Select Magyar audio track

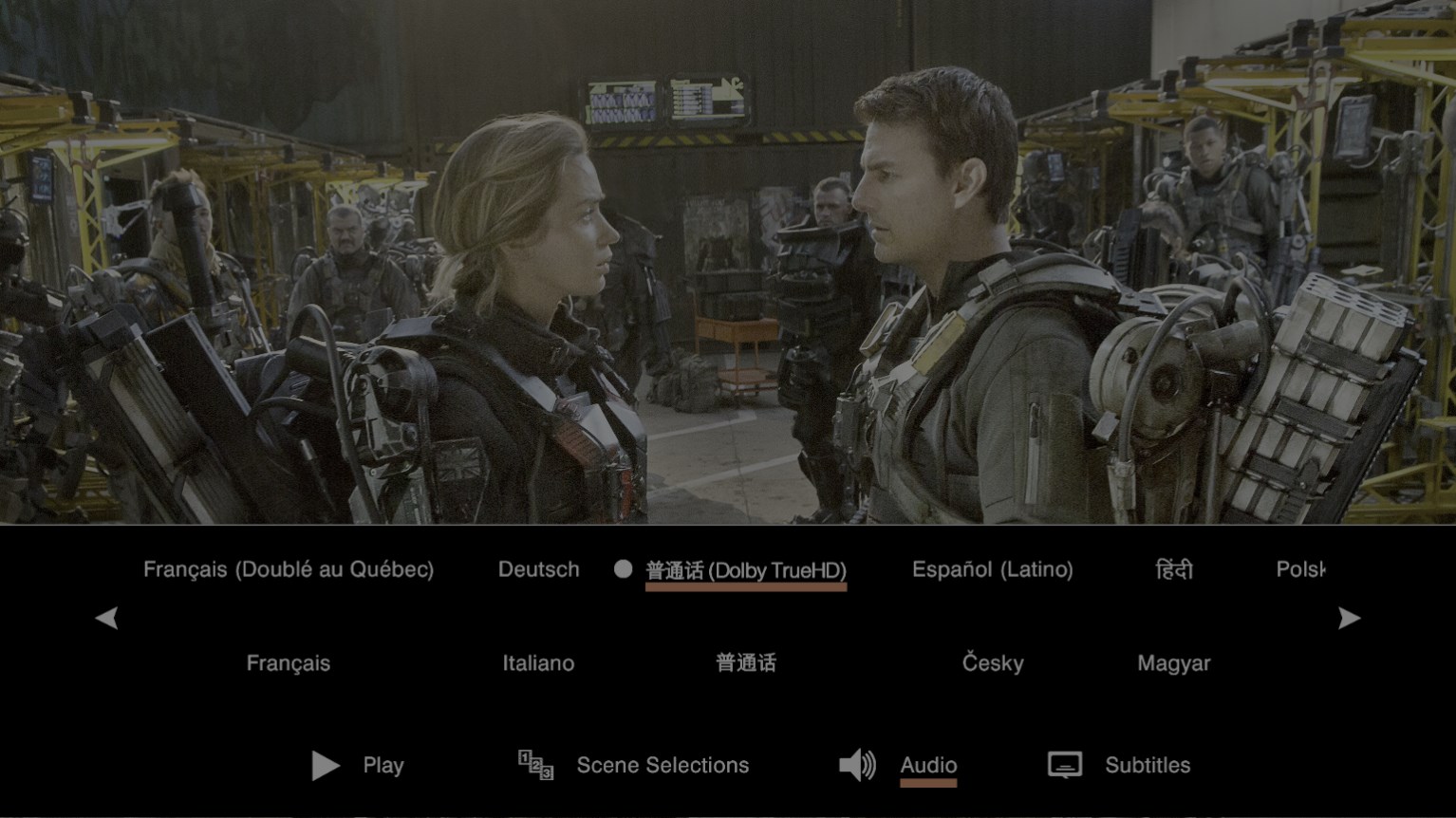(x=1174, y=663)
